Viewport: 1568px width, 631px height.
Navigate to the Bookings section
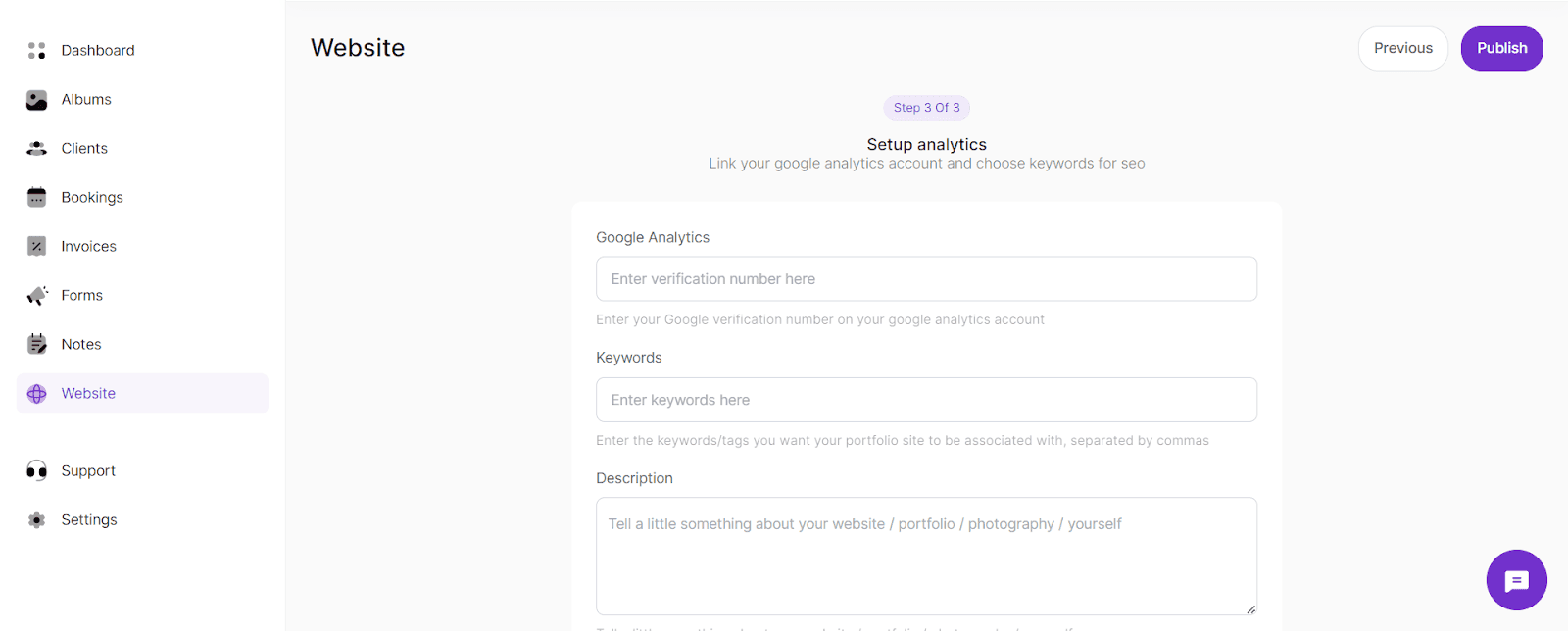tap(92, 198)
